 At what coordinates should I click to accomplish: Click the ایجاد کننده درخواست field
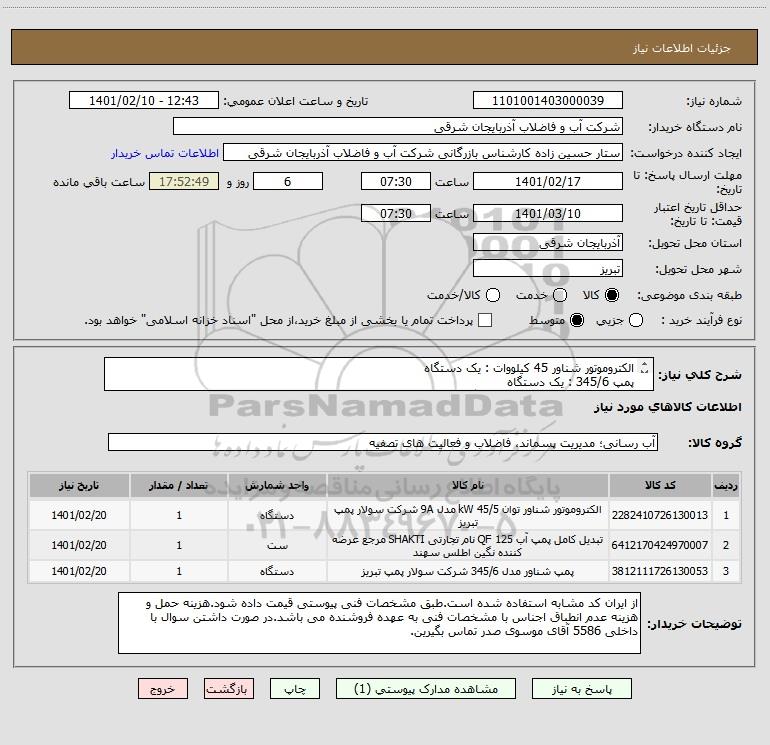point(423,153)
